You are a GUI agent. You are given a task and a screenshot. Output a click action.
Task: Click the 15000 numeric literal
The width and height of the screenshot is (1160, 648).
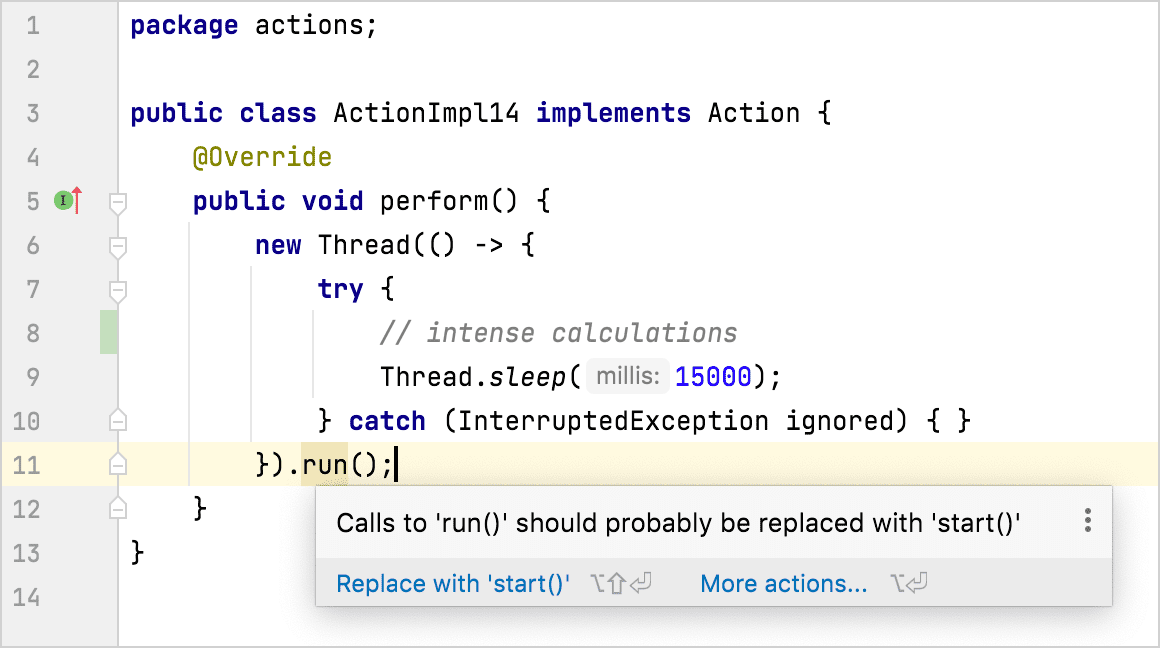pos(712,377)
